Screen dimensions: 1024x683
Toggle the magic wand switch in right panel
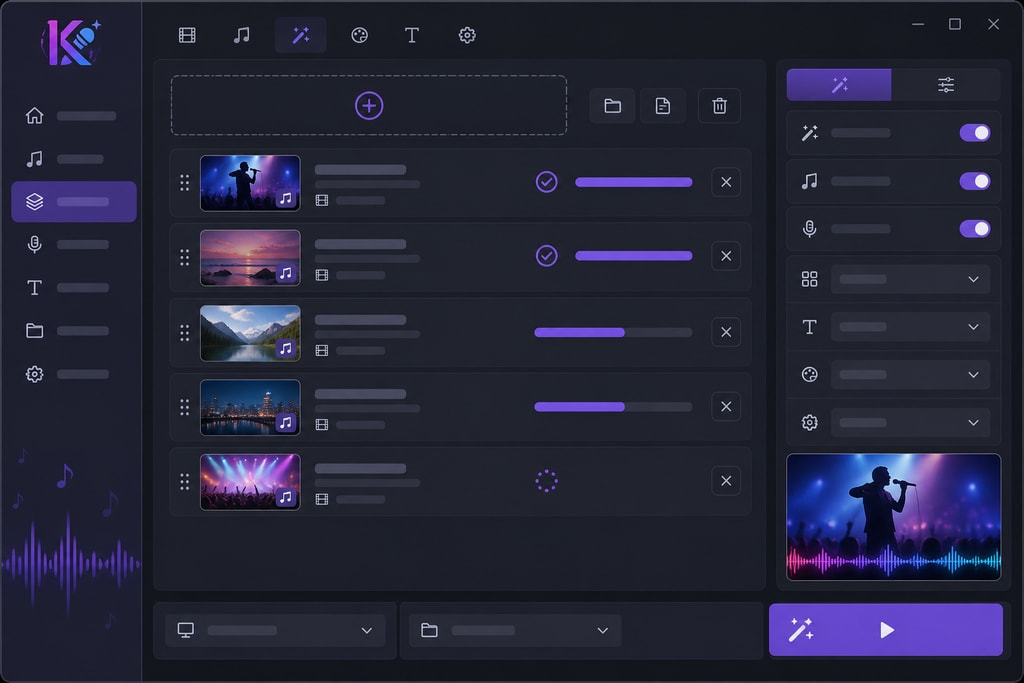[974, 133]
